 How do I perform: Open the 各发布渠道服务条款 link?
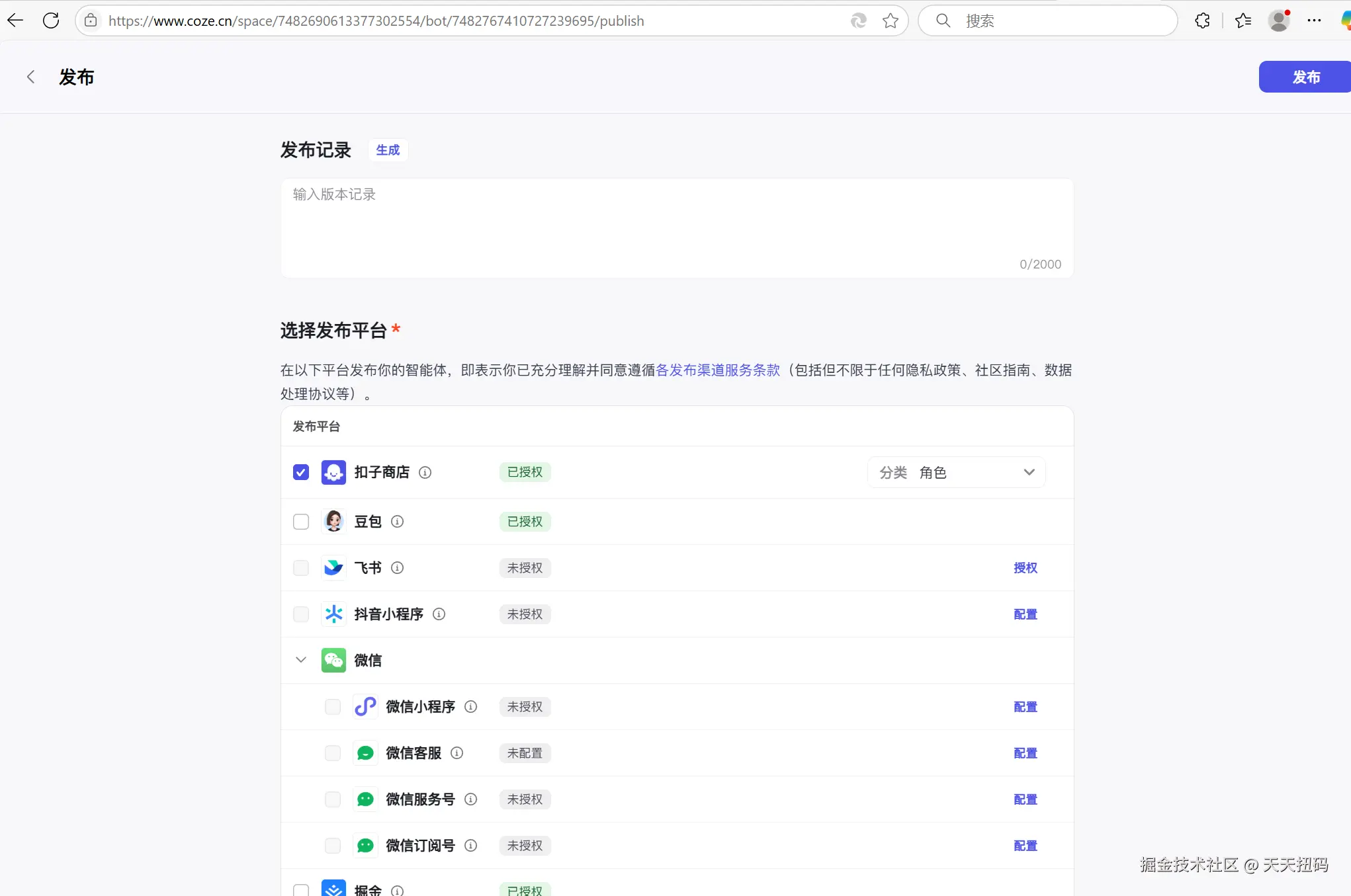pyautogui.click(x=718, y=370)
